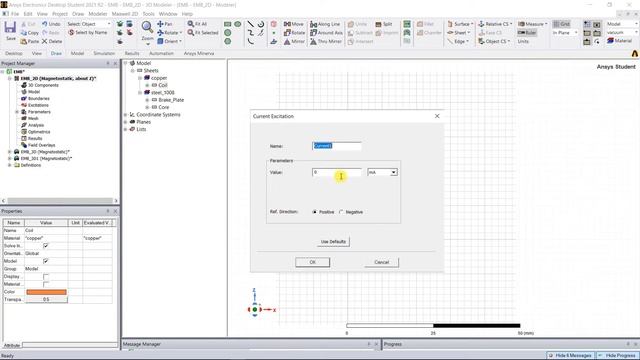Image resolution: width=640 pixels, height=360 pixels.
Task: Open Select by Name tool
Action: pos(88,33)
